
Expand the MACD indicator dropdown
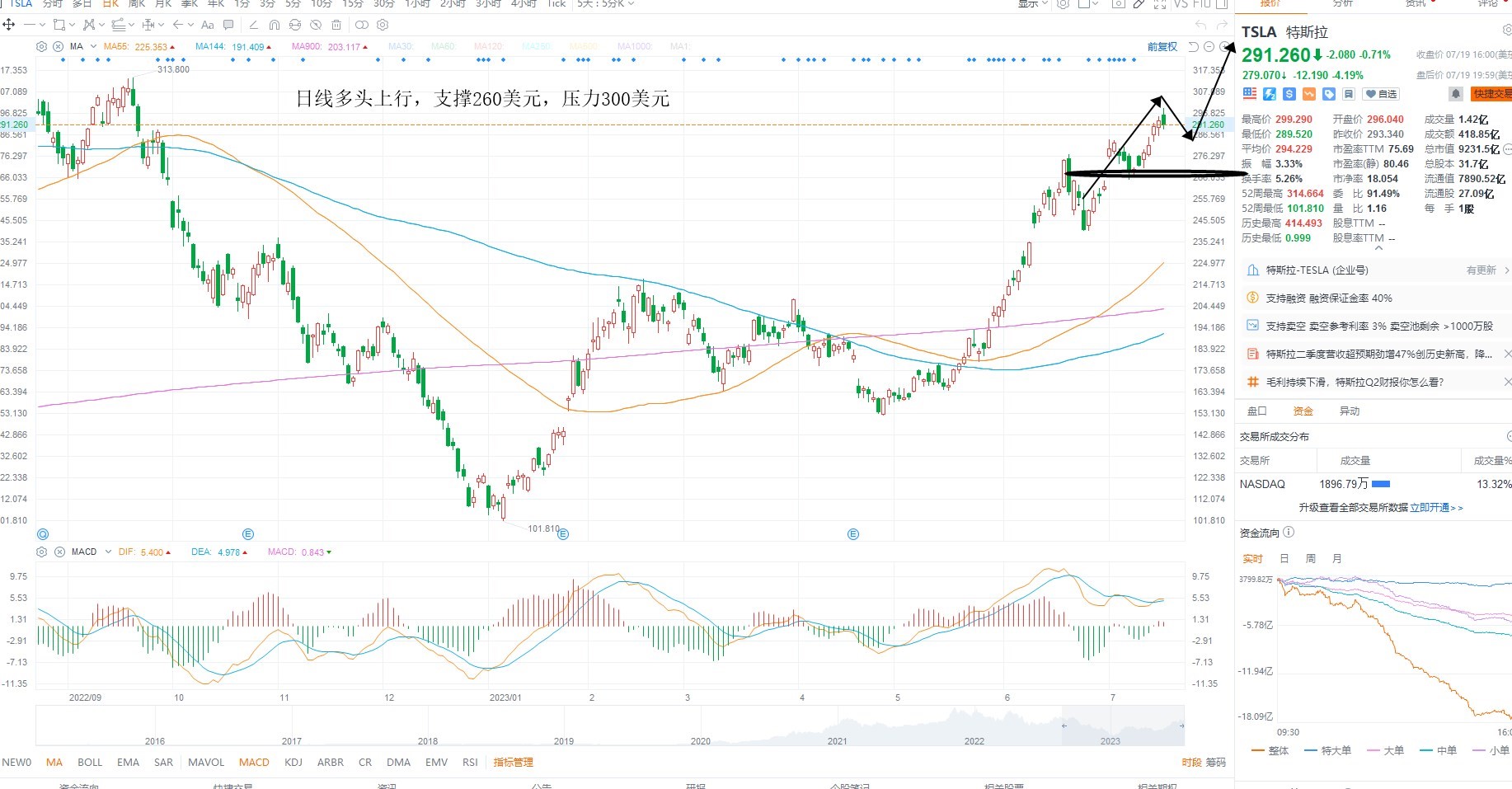[108, 552]
